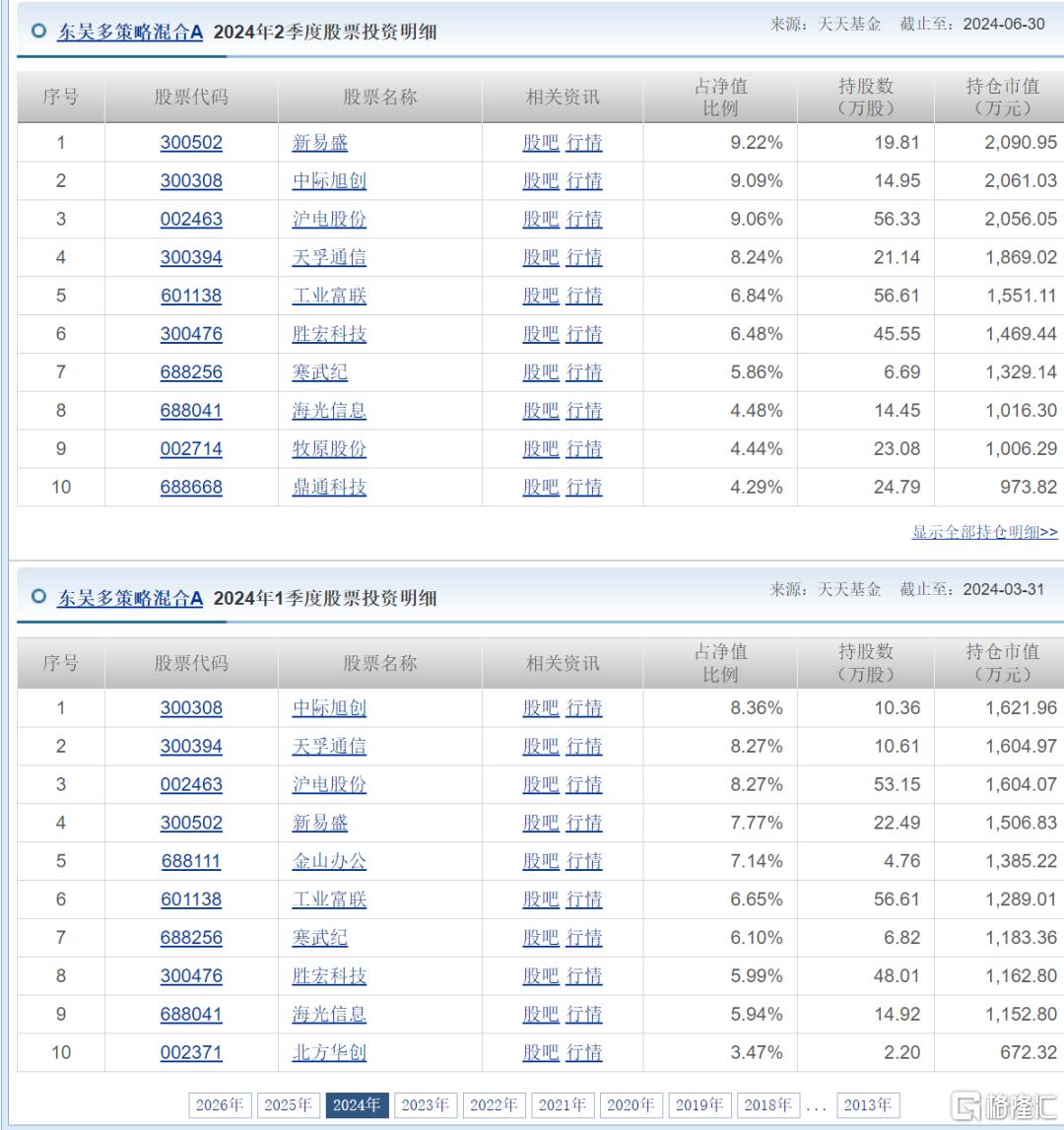This screenshot has height=1130, width=1064.
Task: Click 持股数 column header in Q2 table
Action: (x=866, y=98)
